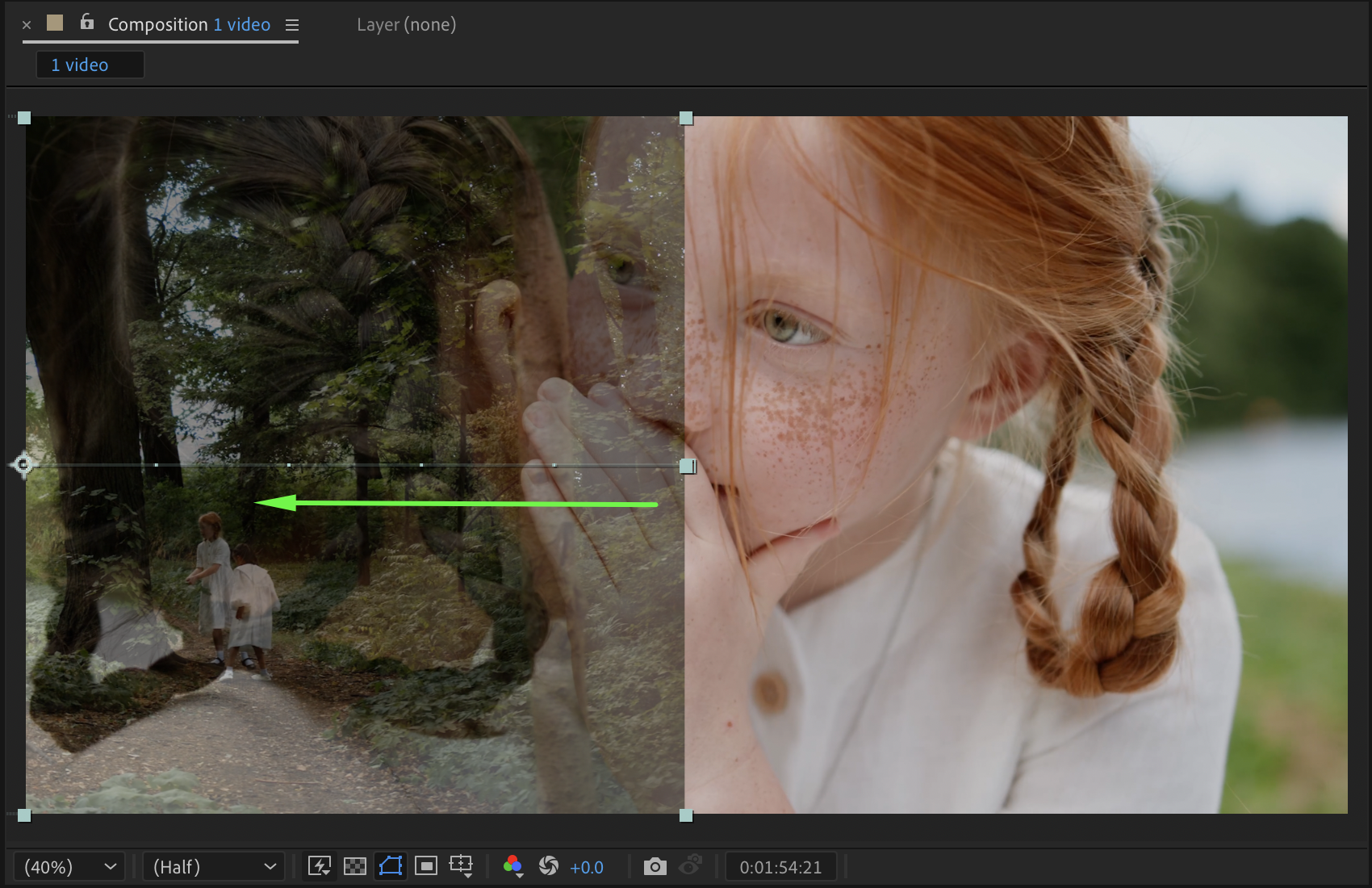The image size is (1372, 888).
Task: Toggle the Fast Previews lightning icon
Action: click(x=320, y=866)
